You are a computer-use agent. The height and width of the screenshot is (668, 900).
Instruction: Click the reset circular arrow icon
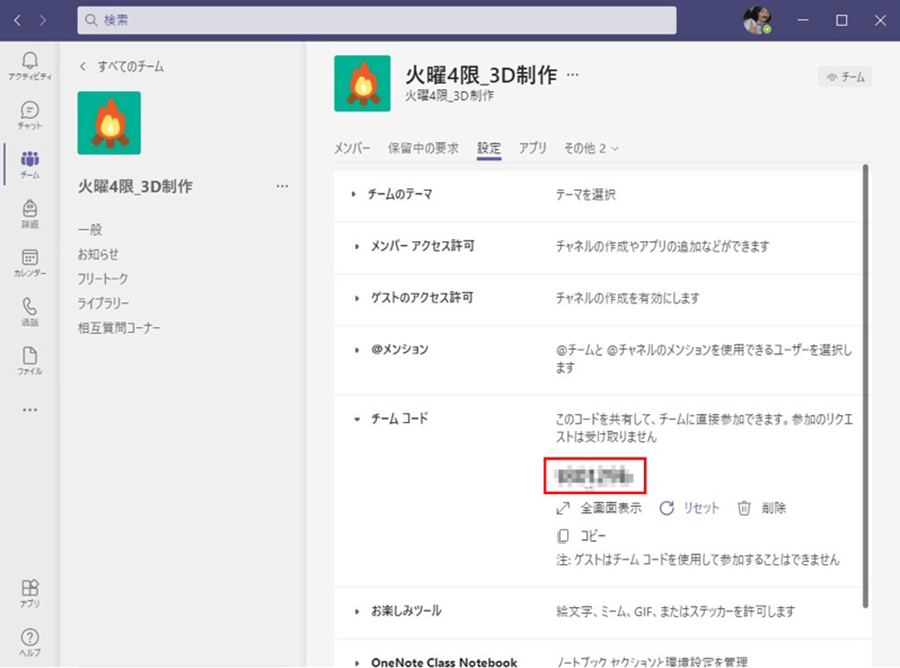coord(666,508)
